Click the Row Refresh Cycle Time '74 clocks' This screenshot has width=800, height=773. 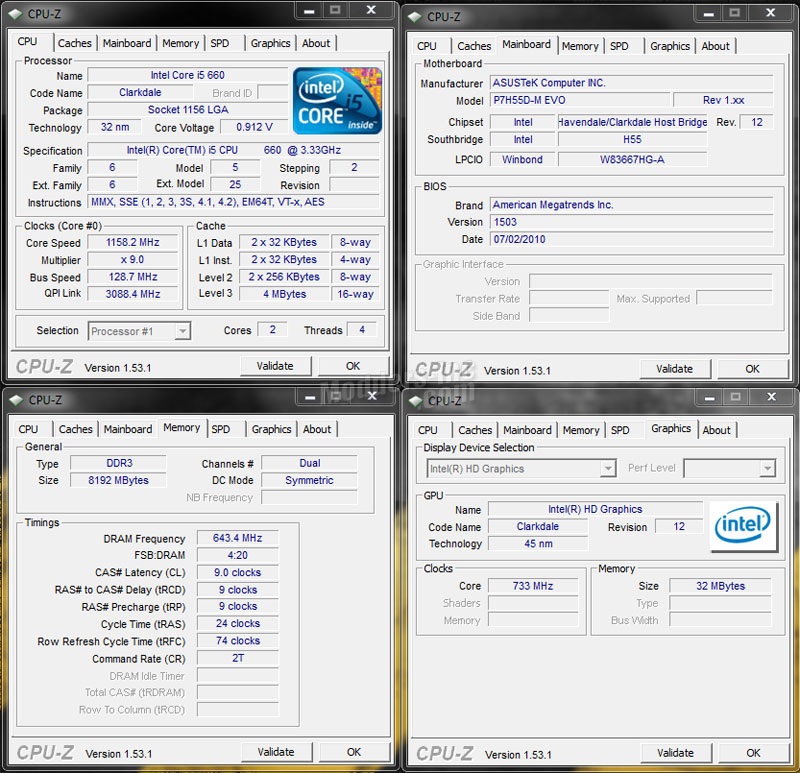point(238,641)
